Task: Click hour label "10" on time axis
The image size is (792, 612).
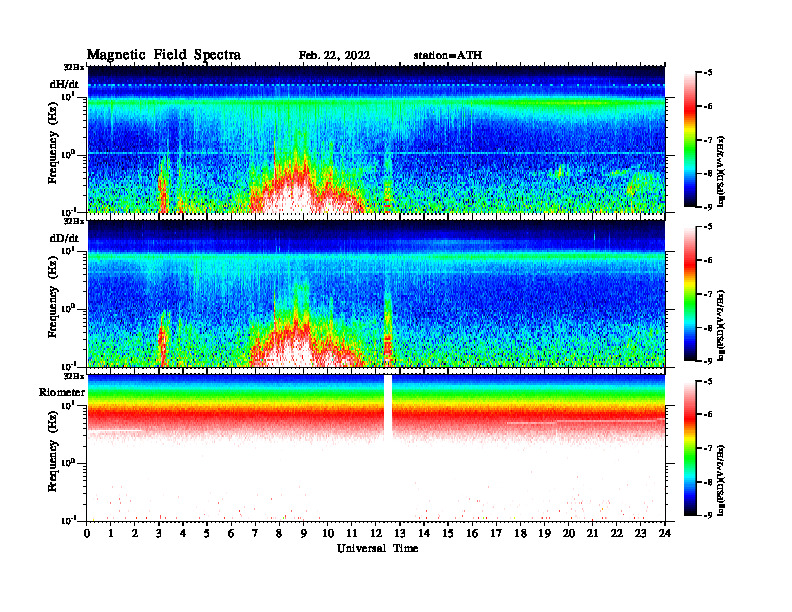Action: [x=328, y=533]
